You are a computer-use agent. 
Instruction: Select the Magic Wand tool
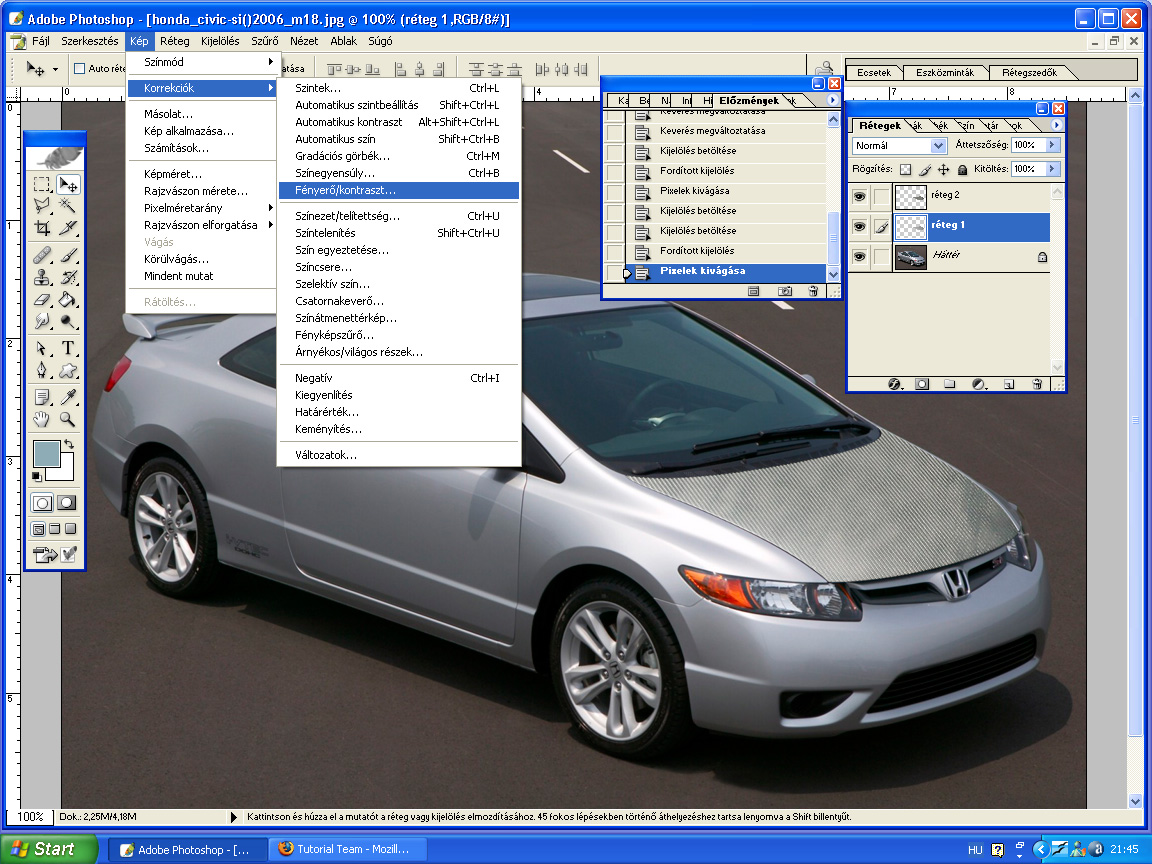68,205
